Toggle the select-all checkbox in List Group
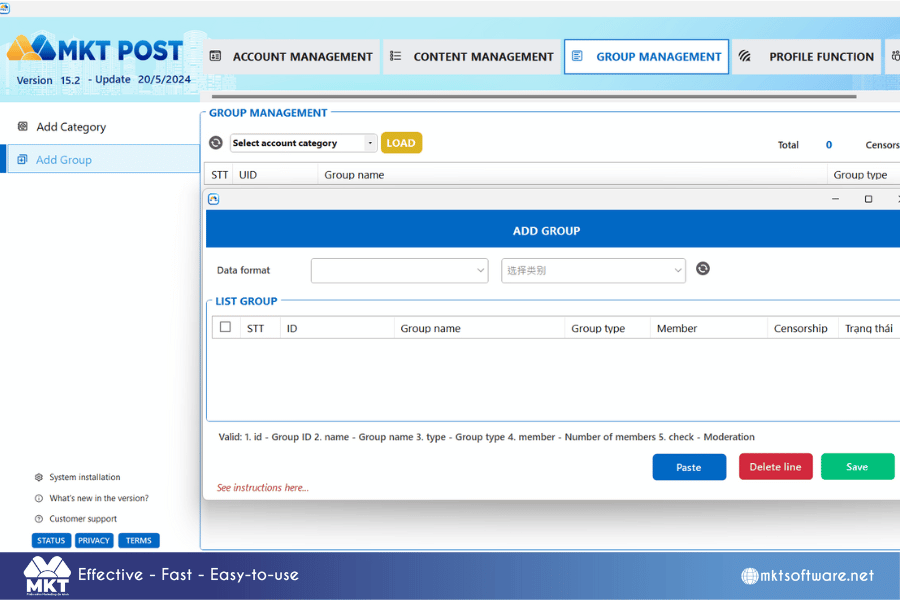Viewport: 900px width, 600px height. [226, 327]
